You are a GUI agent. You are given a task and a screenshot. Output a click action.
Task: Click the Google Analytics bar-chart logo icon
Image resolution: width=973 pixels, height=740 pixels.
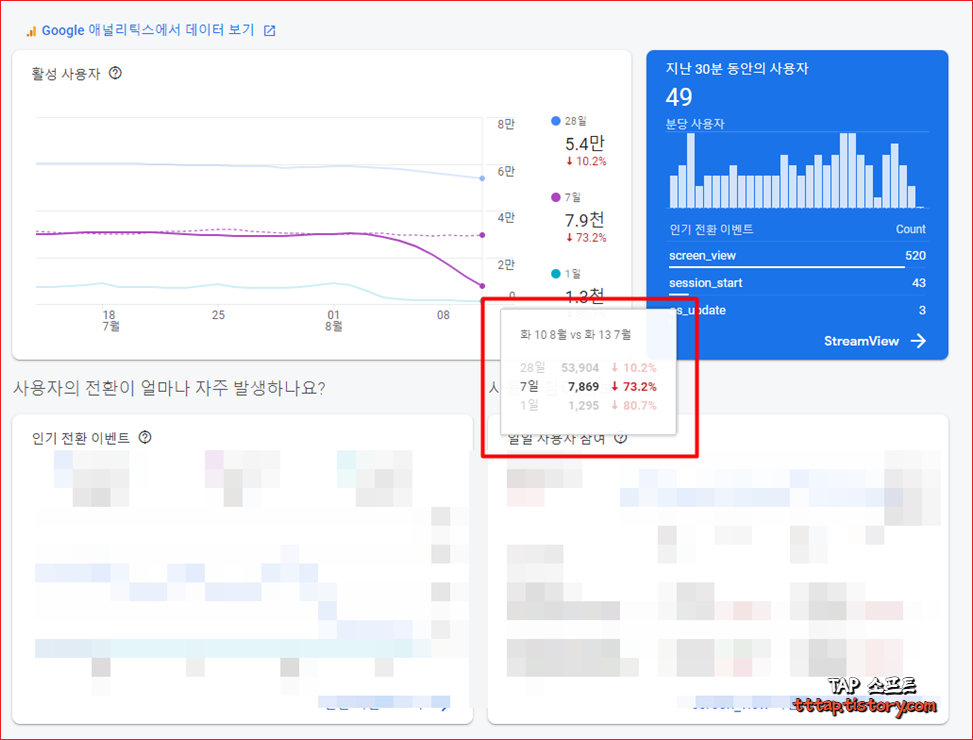point(31,31)
